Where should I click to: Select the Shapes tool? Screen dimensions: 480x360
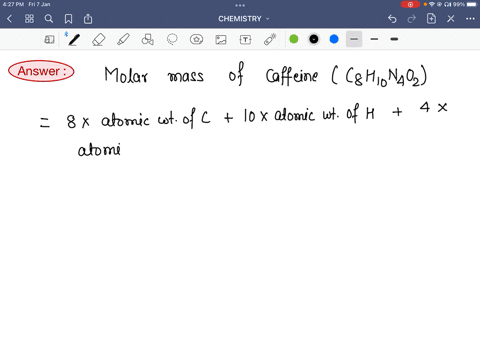[148, 40]
